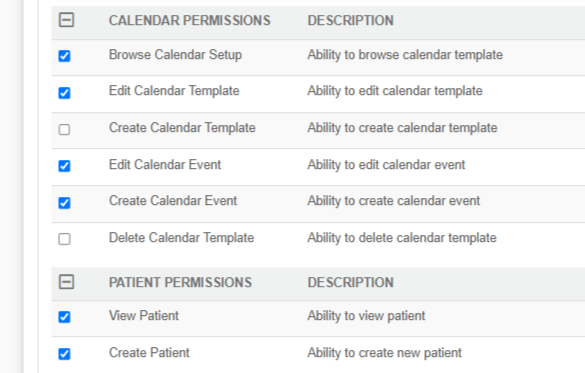Enable Delete Calendar Template permission
585x373 pixels.
click(x=64, y=239)
